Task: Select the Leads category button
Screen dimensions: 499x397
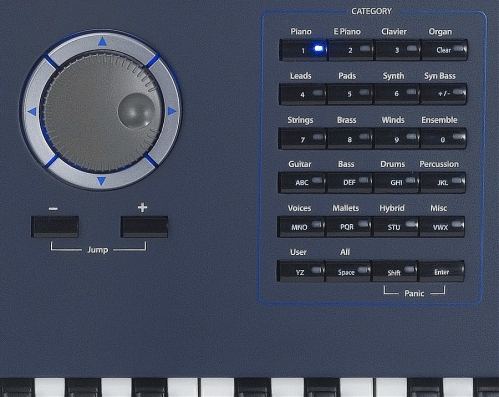Action: click(303, 94)
